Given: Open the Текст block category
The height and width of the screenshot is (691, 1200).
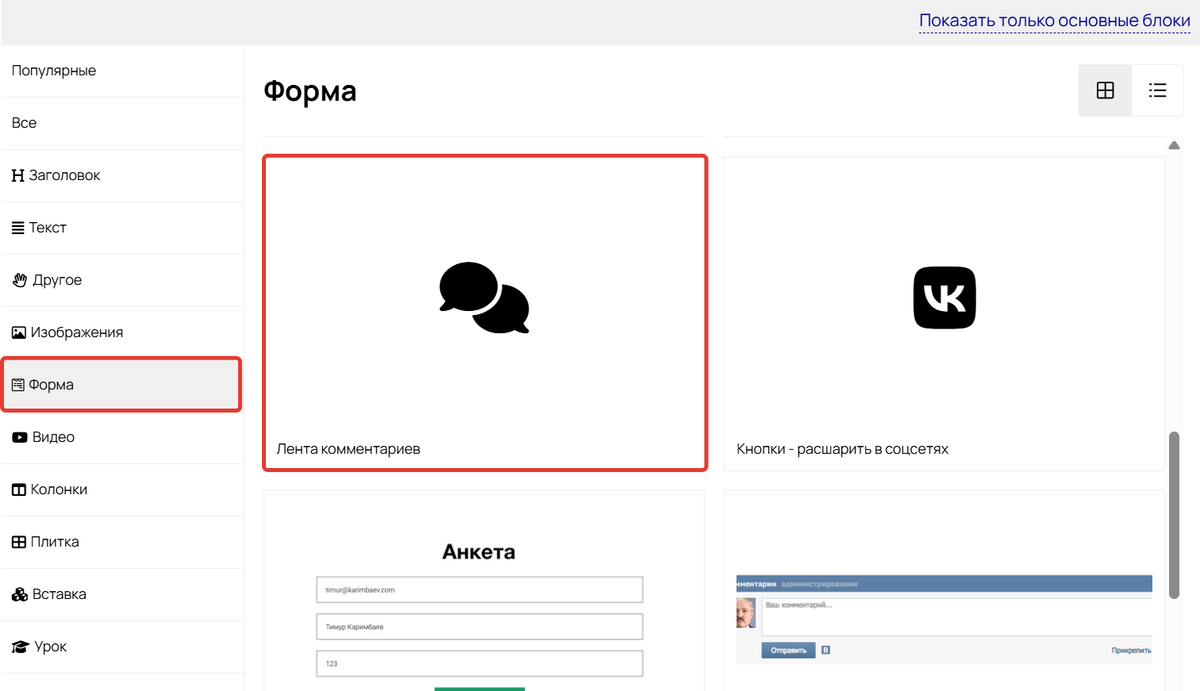Looking at the screenshot, I should [47, 228].
